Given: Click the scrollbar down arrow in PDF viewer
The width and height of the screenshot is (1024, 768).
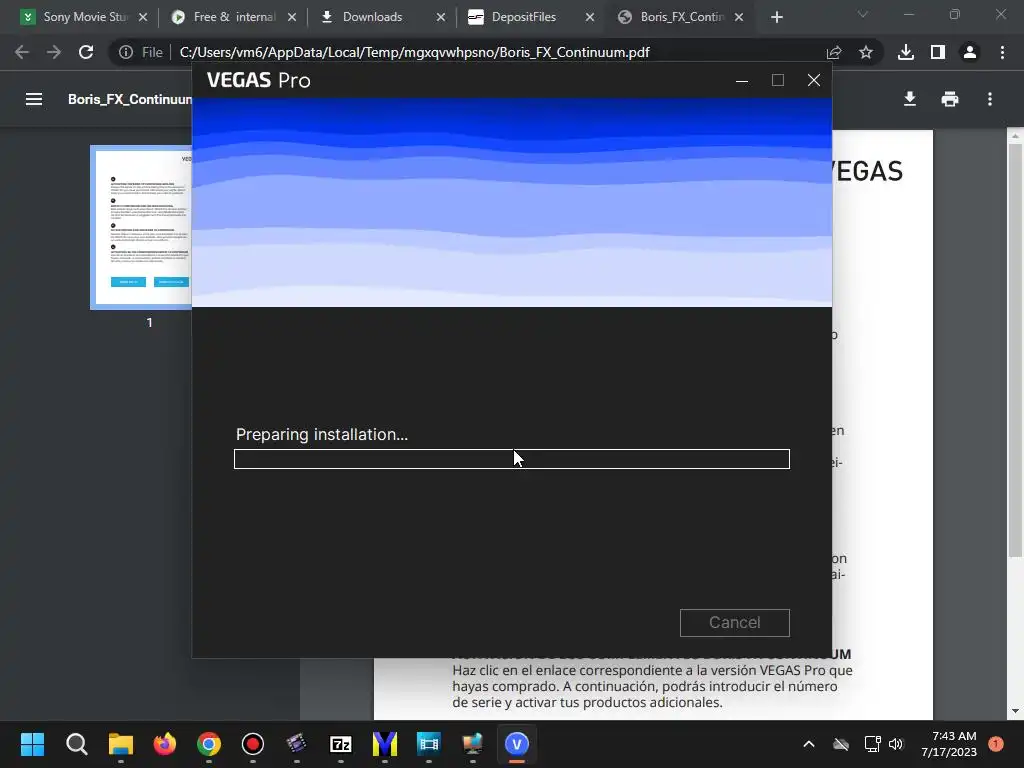Looking at the screenshot, I should pyautogui.click(x=1015, y=711).
